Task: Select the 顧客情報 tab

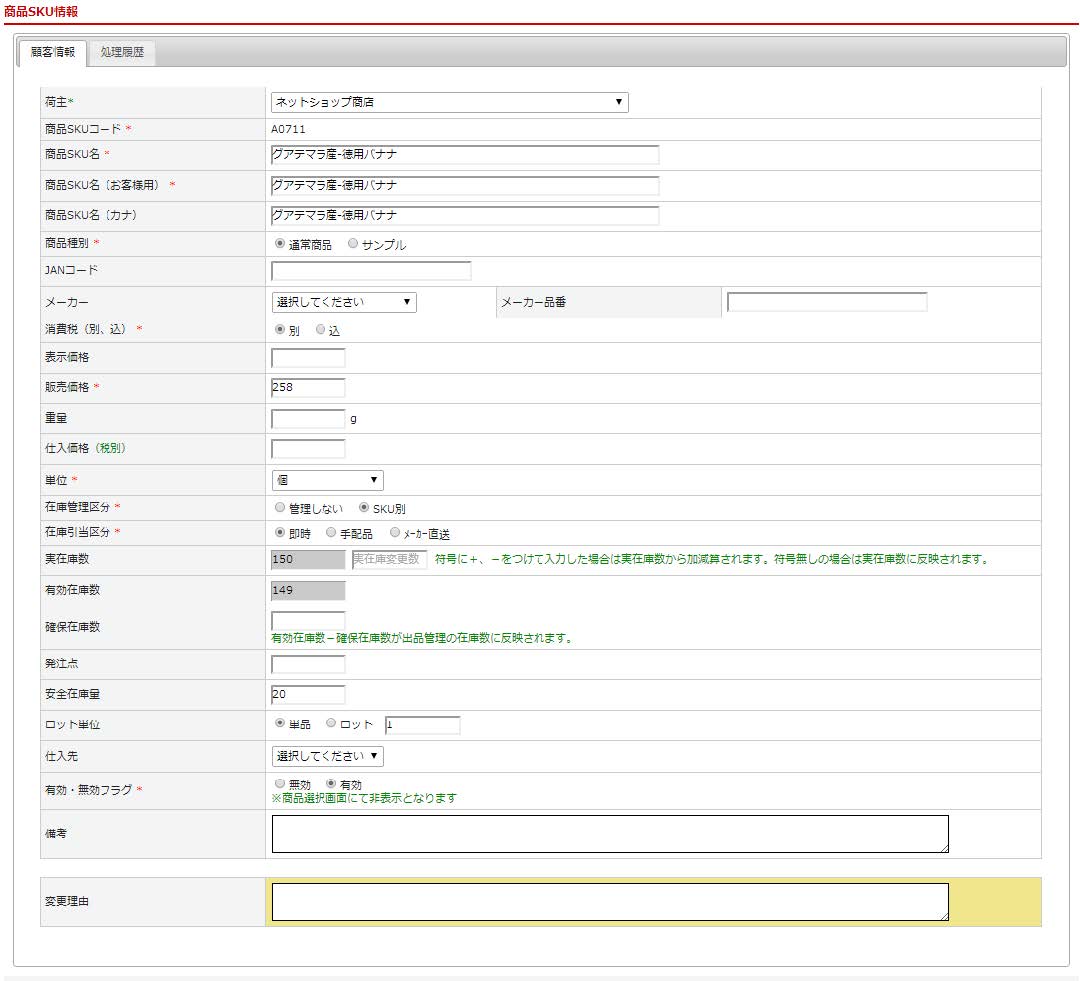Action: coord(53,52)
